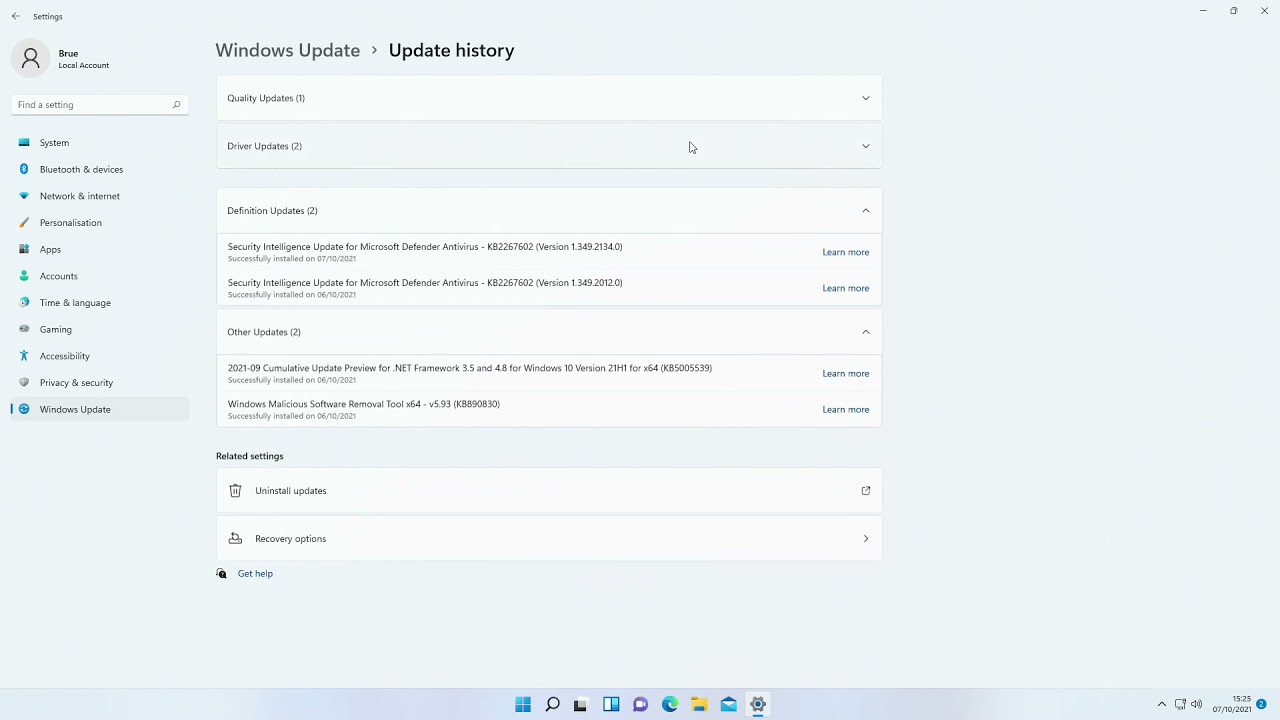The image size is (1280, 720).
Task: Learn more about Defender version 1.349.2012.0
Action: coord(846,288)
